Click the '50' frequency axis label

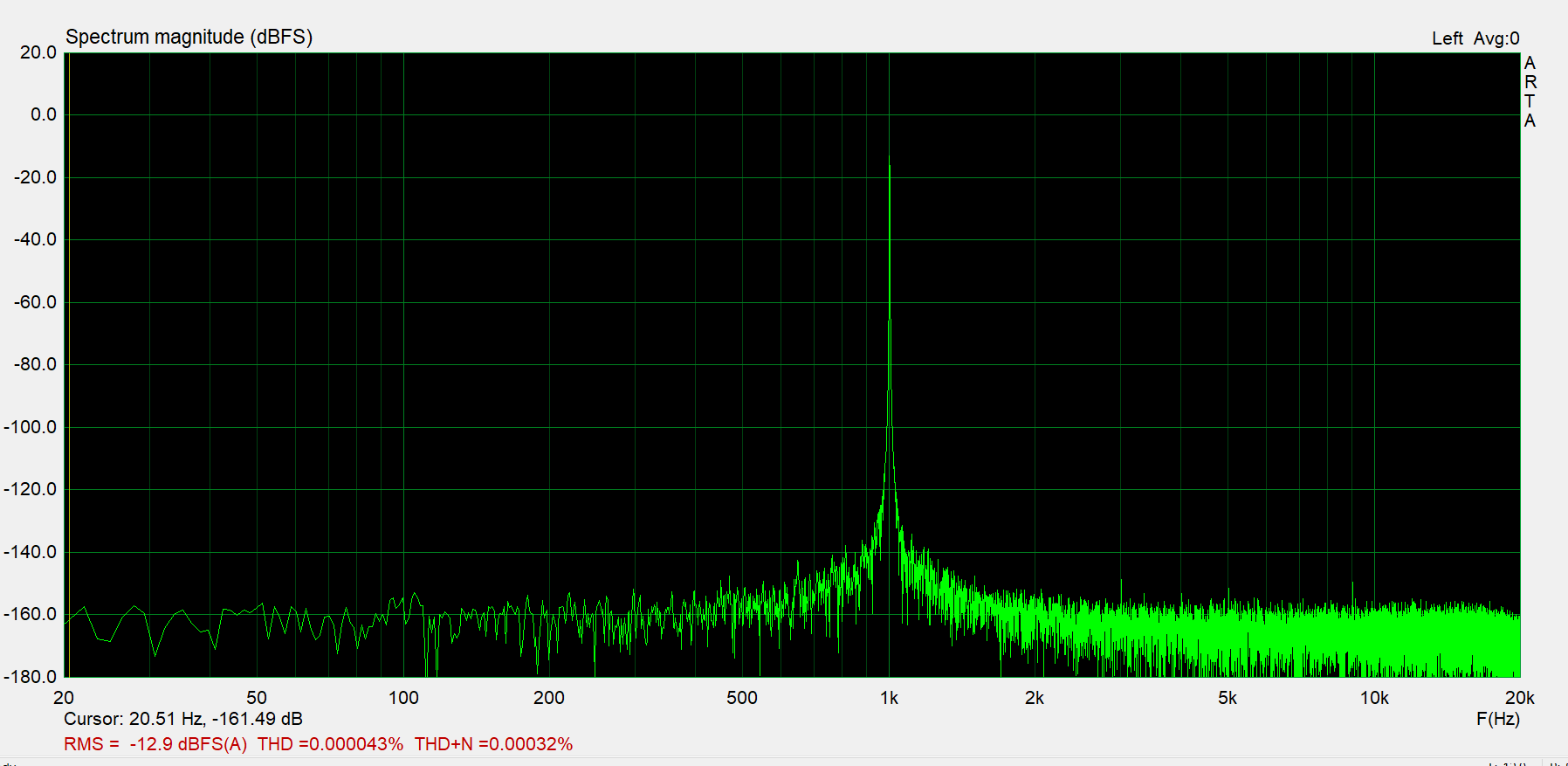coord(257,698)
